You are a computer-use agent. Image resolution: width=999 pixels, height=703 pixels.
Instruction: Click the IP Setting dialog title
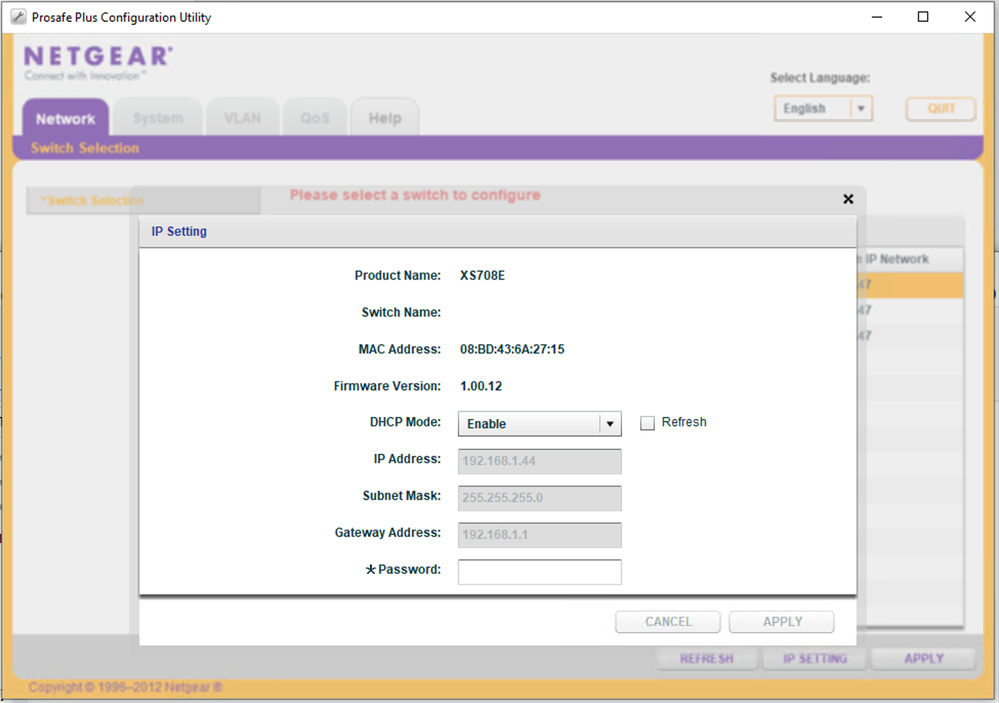point(179,231)
